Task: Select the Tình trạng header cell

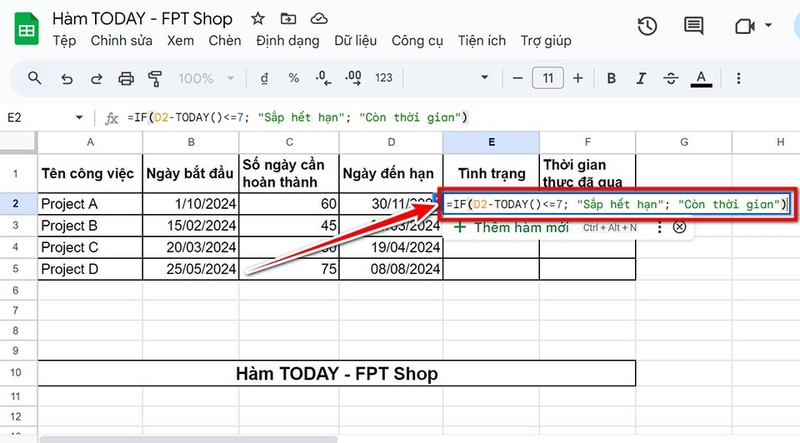Action: [491, 174]
